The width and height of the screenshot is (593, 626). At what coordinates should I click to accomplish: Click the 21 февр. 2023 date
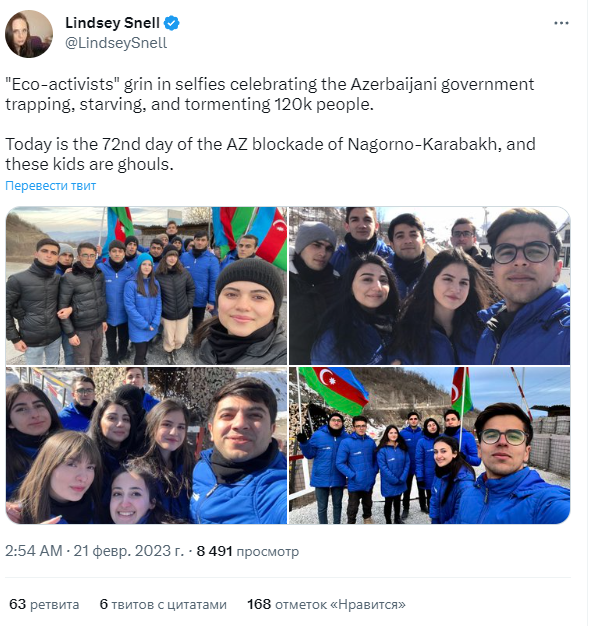click(129, 551)
